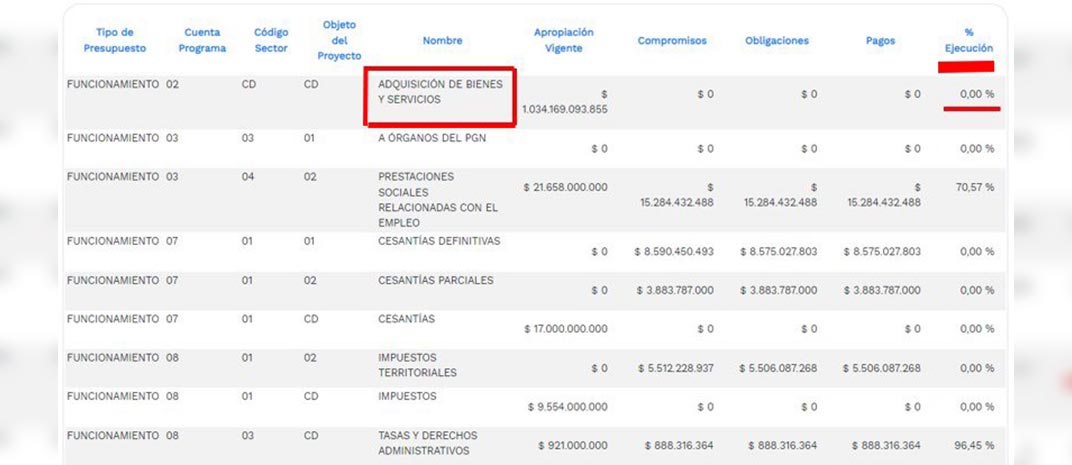This screenshot has width=1072, height=465.
Task: Click the Objeto del Proyecto column header
Action: point(339,40)
